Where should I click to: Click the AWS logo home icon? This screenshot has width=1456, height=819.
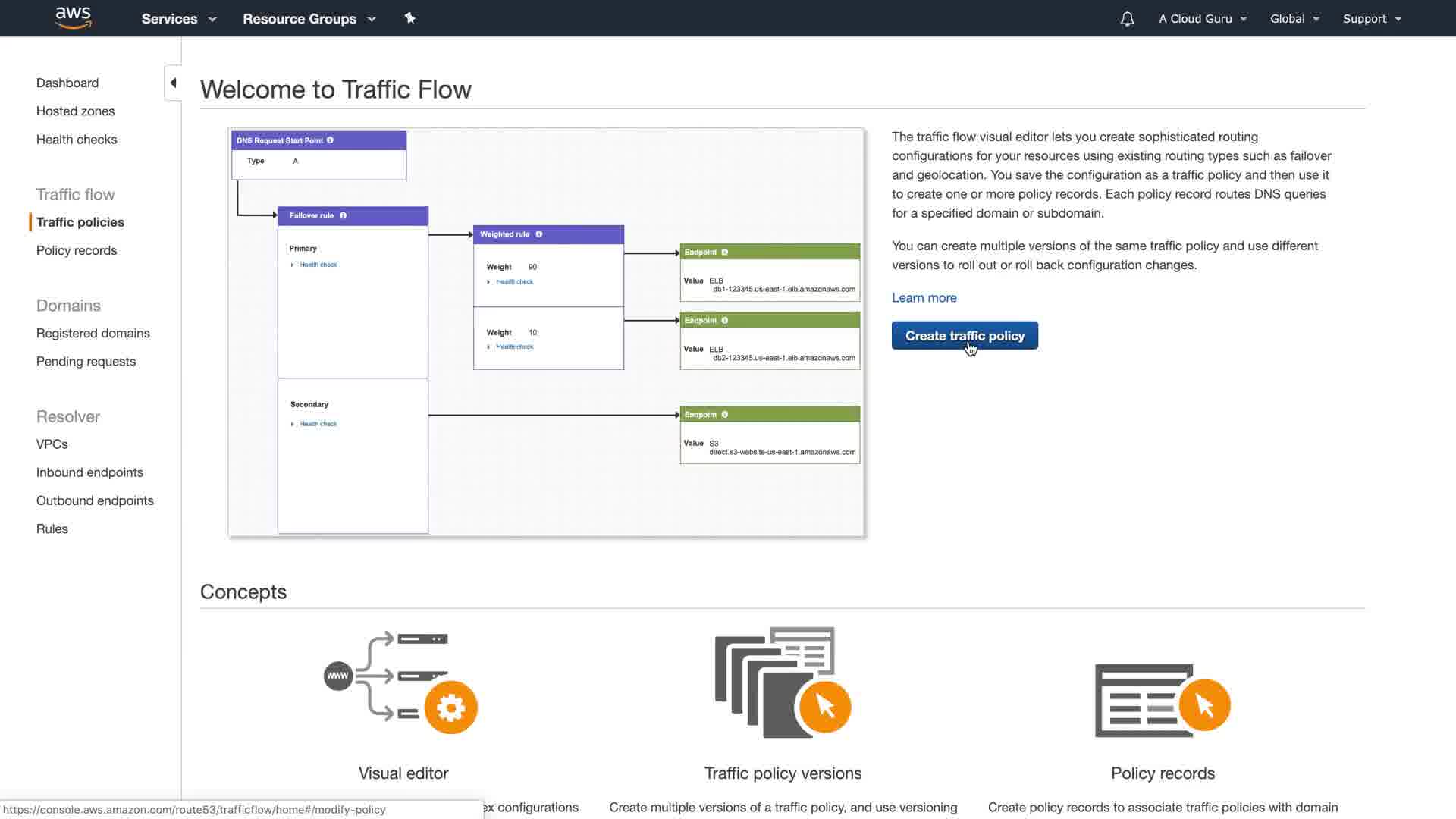point(74,18)
